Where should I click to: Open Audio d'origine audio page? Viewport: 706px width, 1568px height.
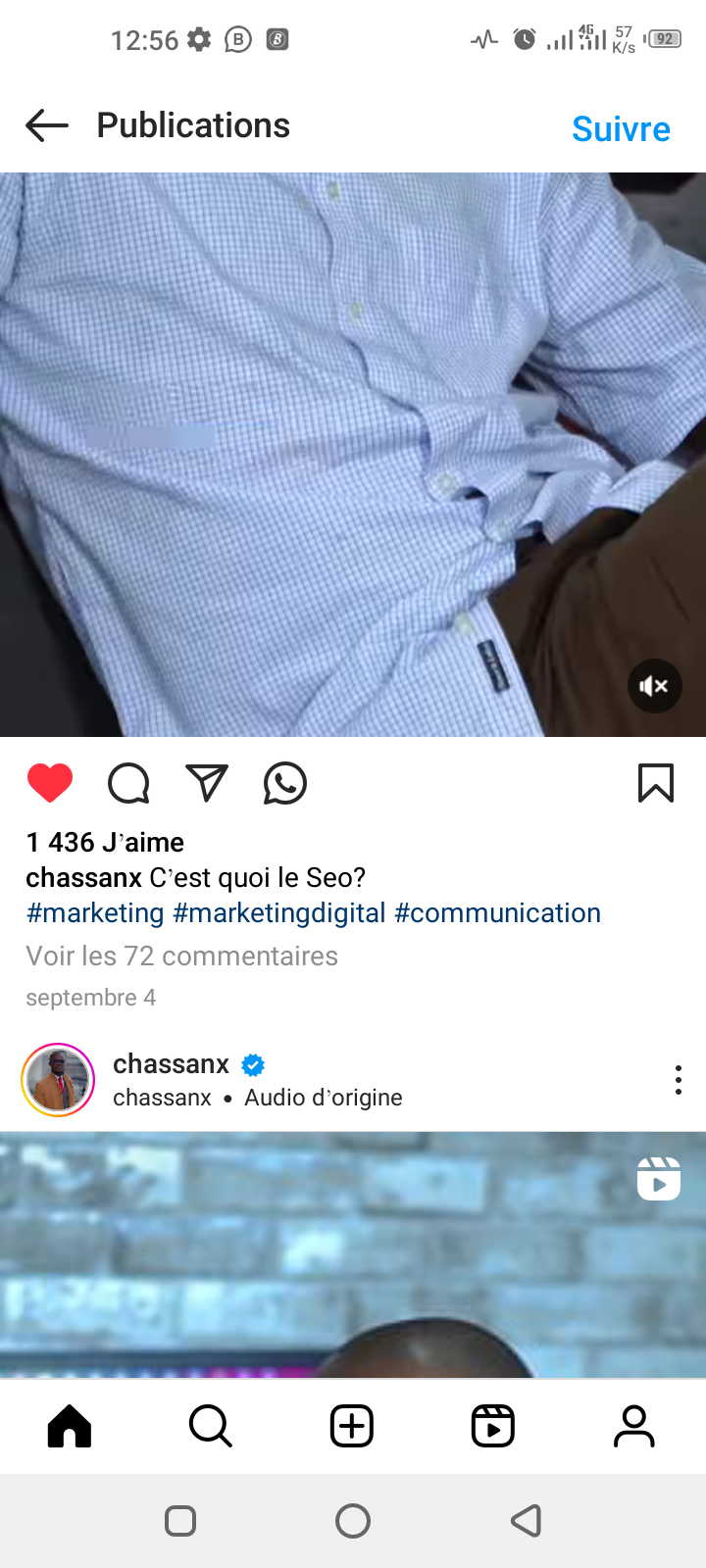[x=324, y=1098]
